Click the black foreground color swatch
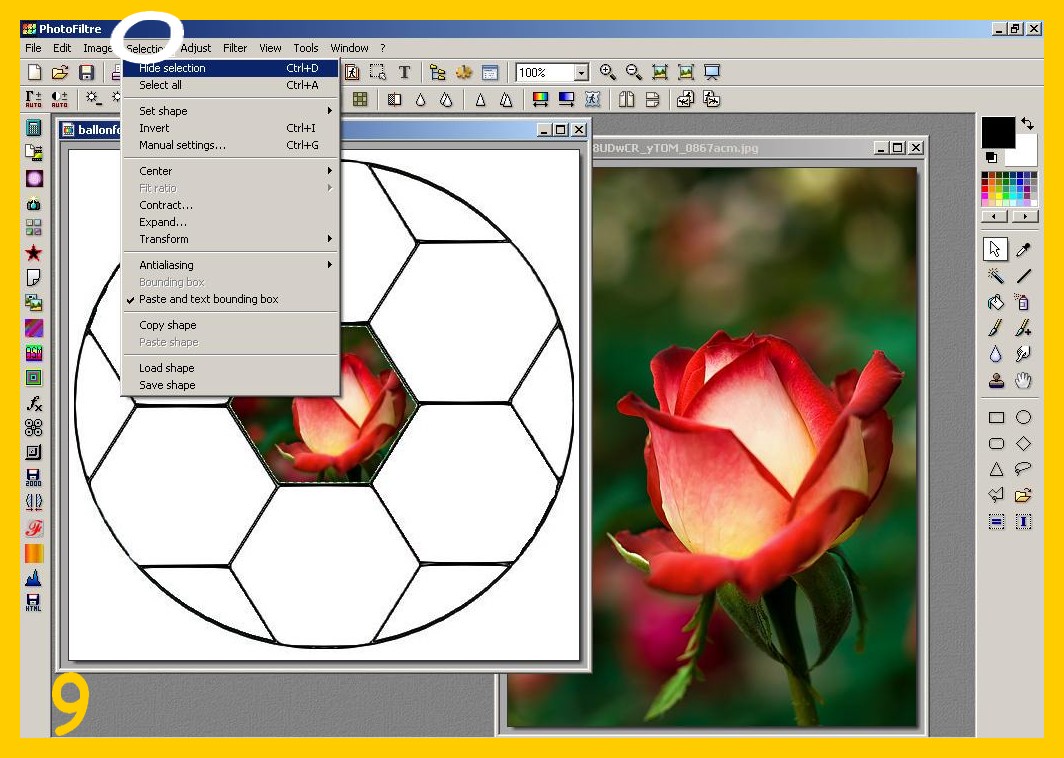The height and width of the screenshot is (758, 1064). coord(997,132)
